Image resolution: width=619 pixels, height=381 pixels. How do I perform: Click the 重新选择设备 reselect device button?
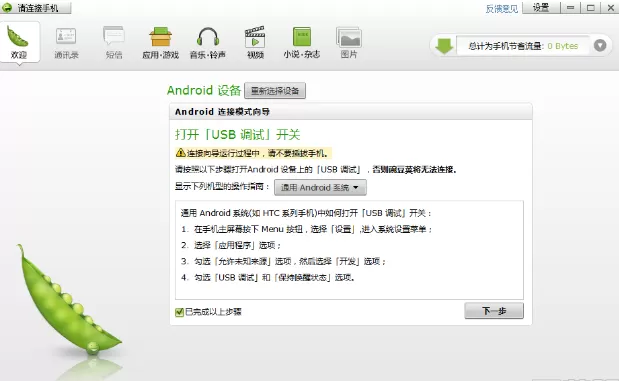[x=275, y=91]
